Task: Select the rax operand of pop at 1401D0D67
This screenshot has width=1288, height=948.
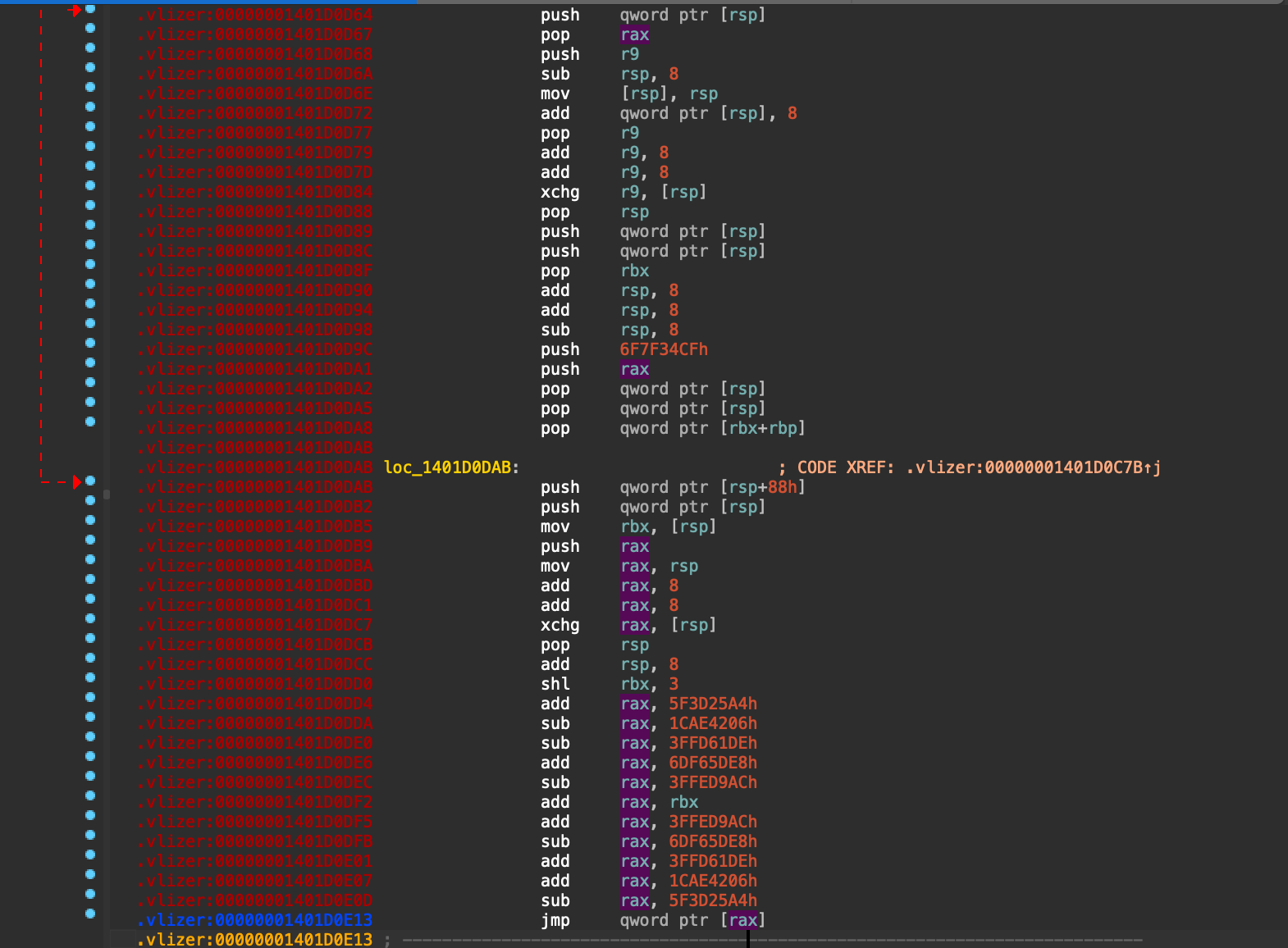Action: tap(635, 34)
